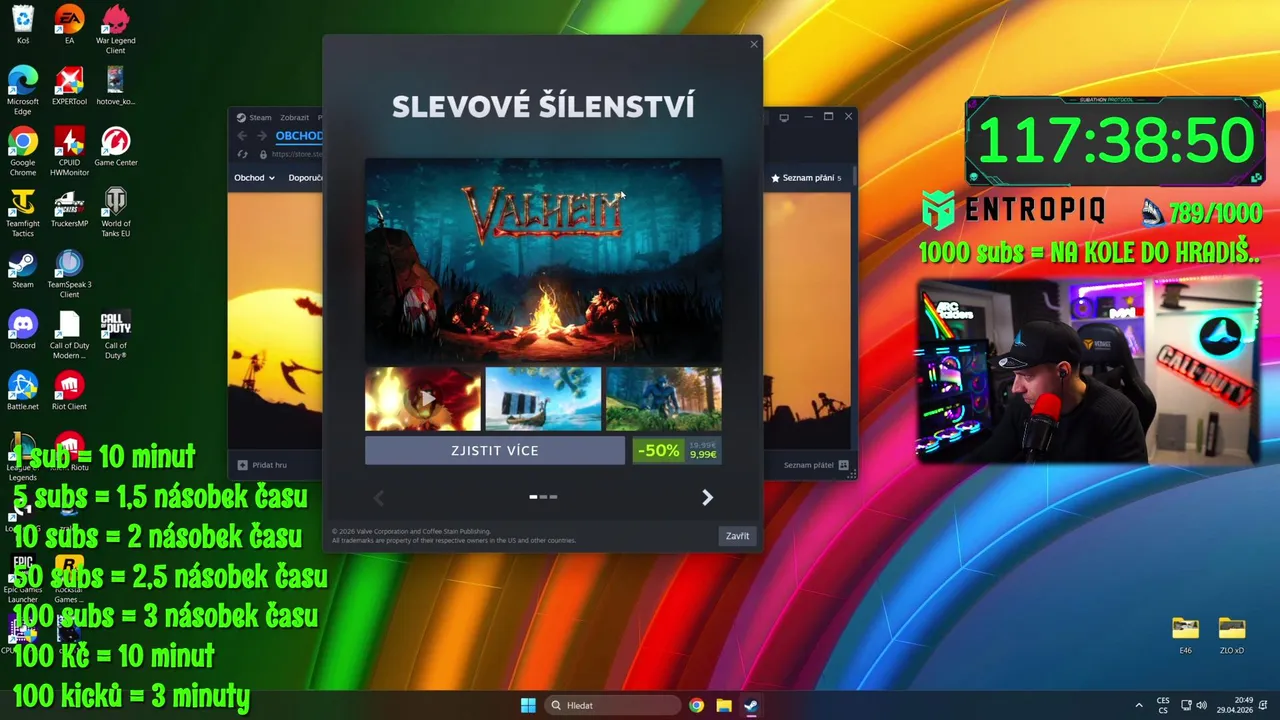Open the E46 folder on desktop
Viewport: 1280px width, 720px height.
[x=1185, y=635]
